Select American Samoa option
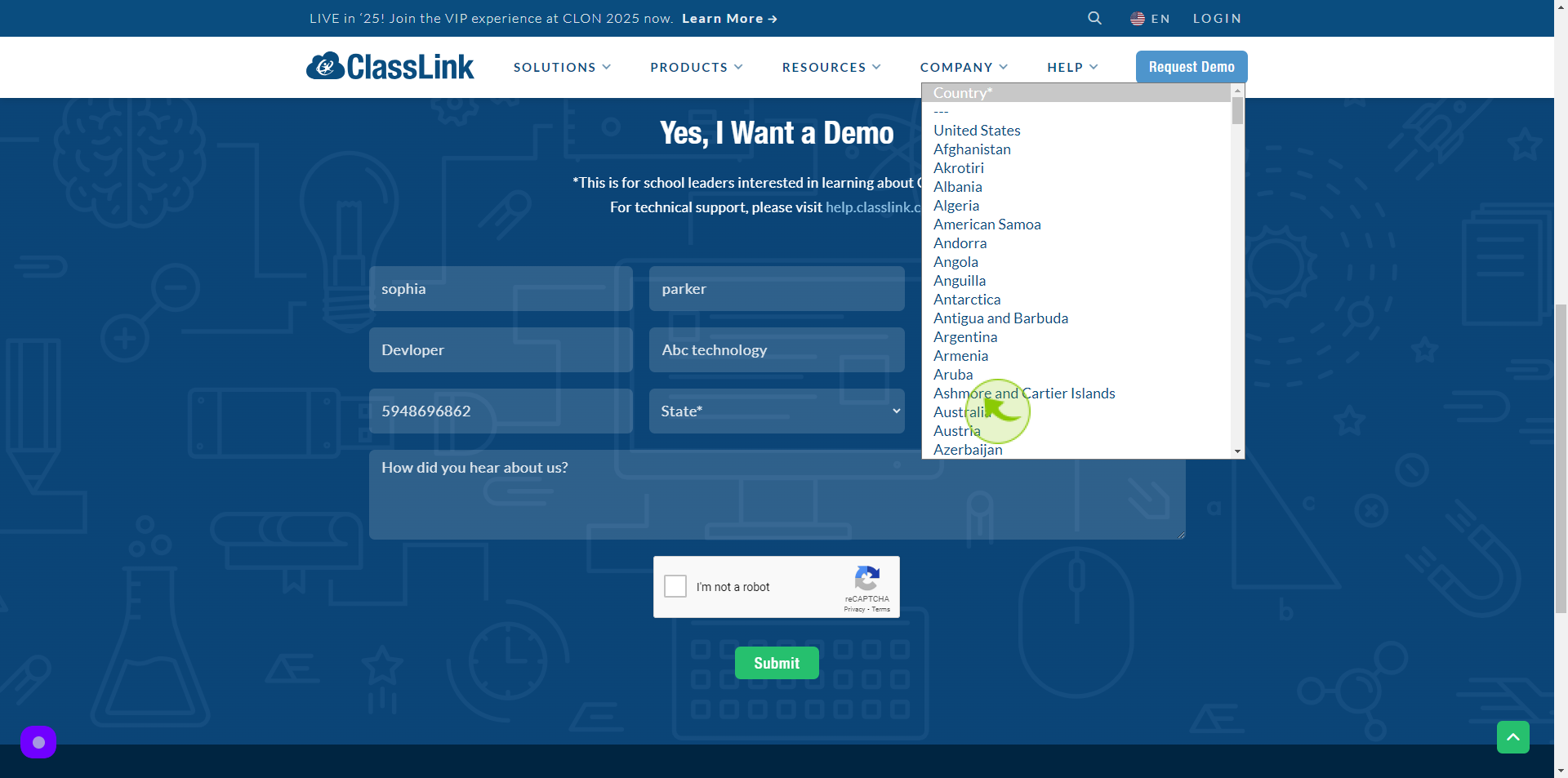Screen dimensions: 1568x778 [1076, 225]
